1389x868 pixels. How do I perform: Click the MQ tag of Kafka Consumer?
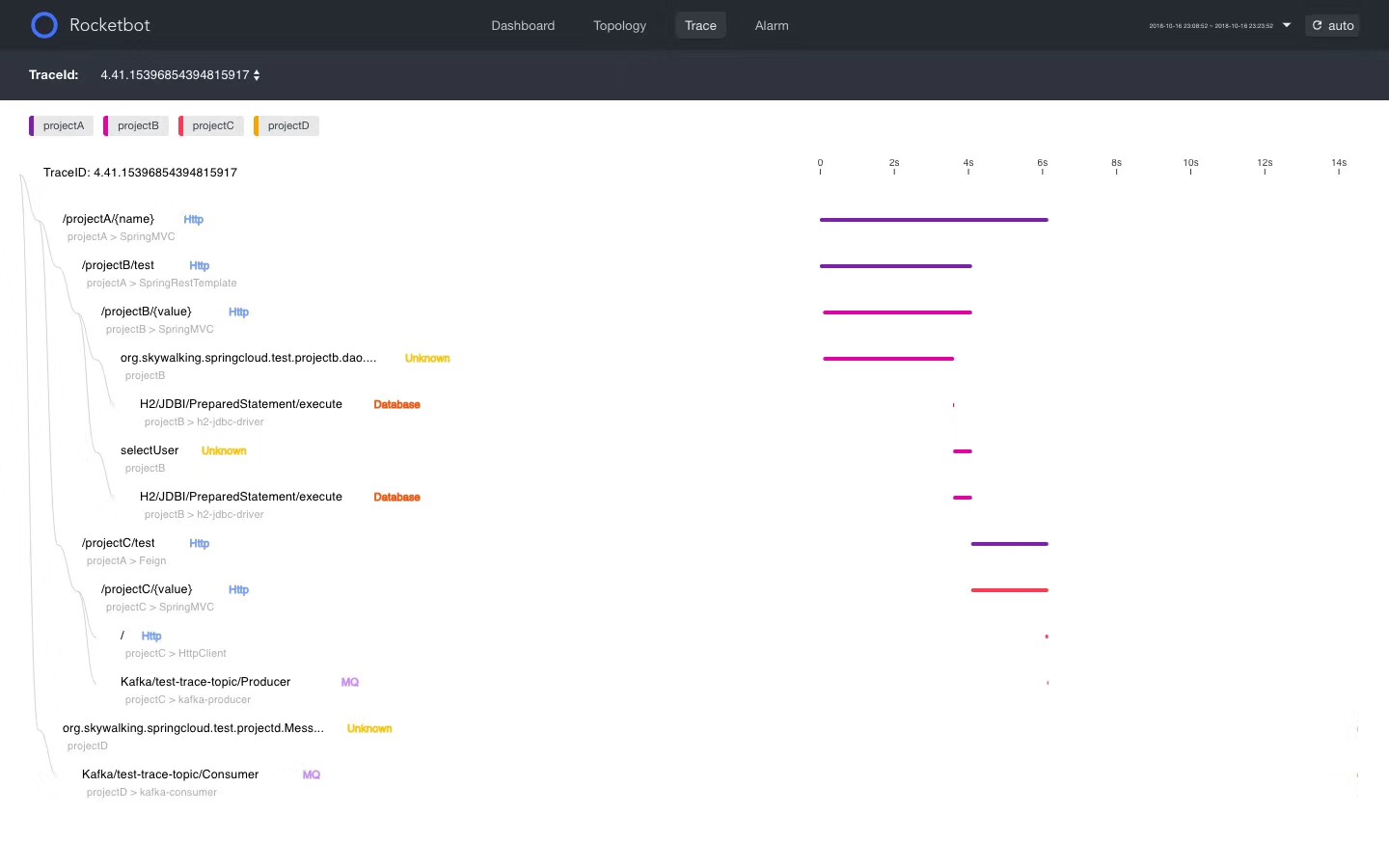click(x=311, y=775)
